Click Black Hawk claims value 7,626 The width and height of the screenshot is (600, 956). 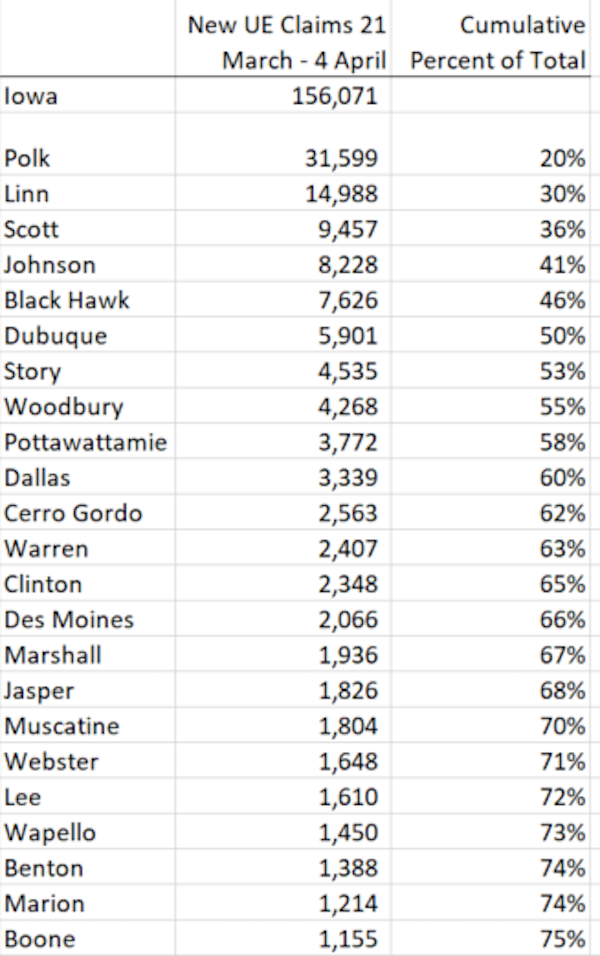coord(283,300)
